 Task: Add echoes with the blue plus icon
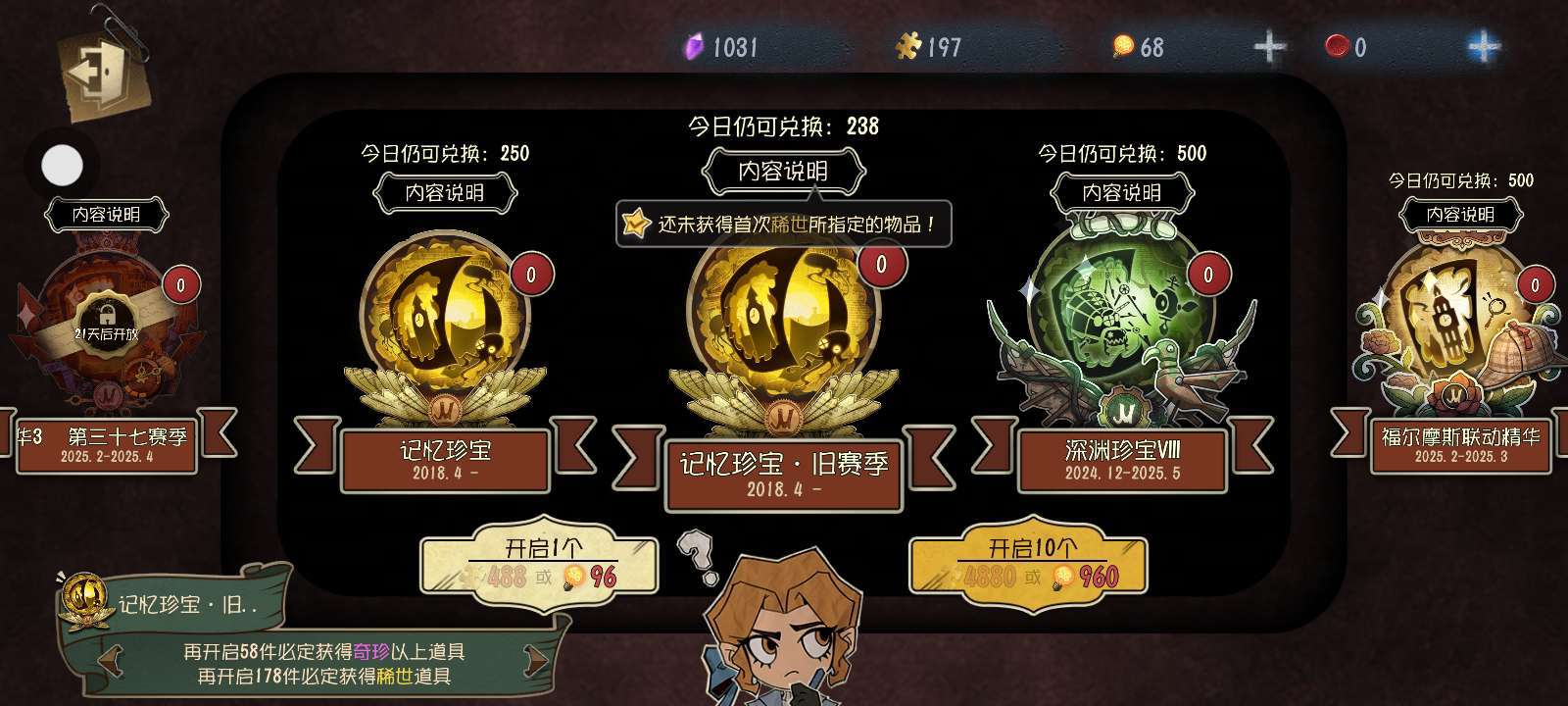point(1483,46)
